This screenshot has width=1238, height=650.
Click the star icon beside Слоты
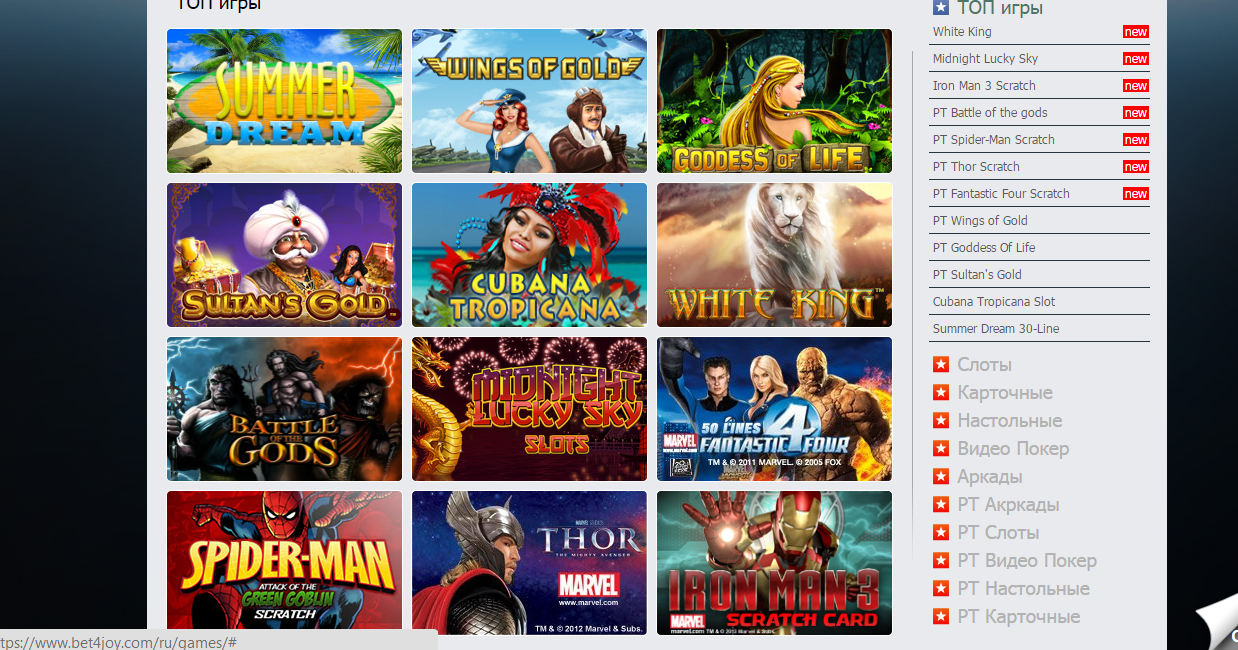[x=940, y=364]
